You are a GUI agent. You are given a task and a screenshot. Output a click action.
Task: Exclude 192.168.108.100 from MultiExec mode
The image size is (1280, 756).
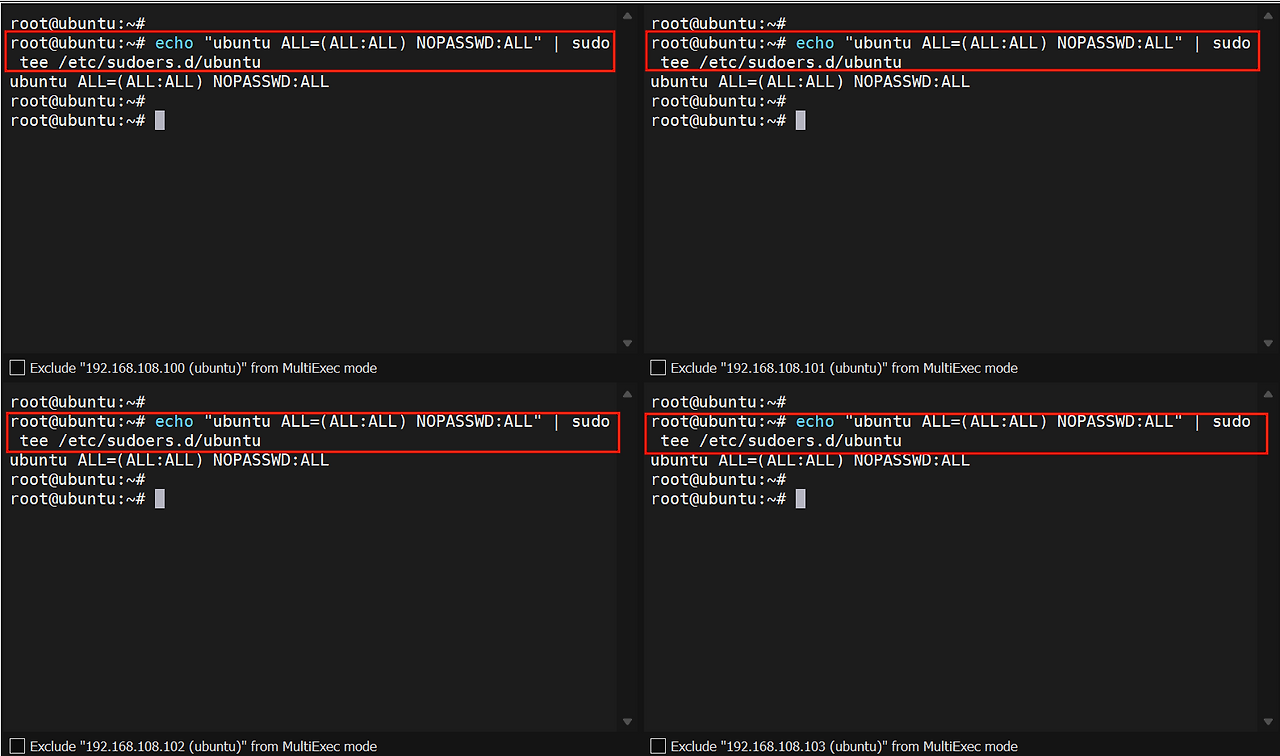click(x=17, y=368)
